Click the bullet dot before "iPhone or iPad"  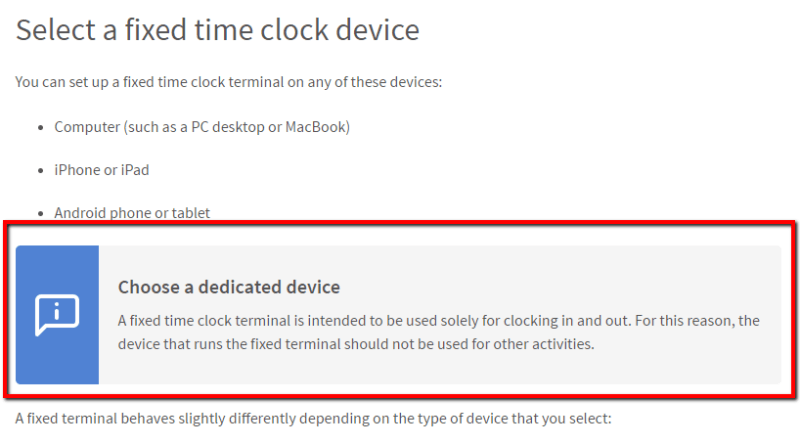coord(40,171)
